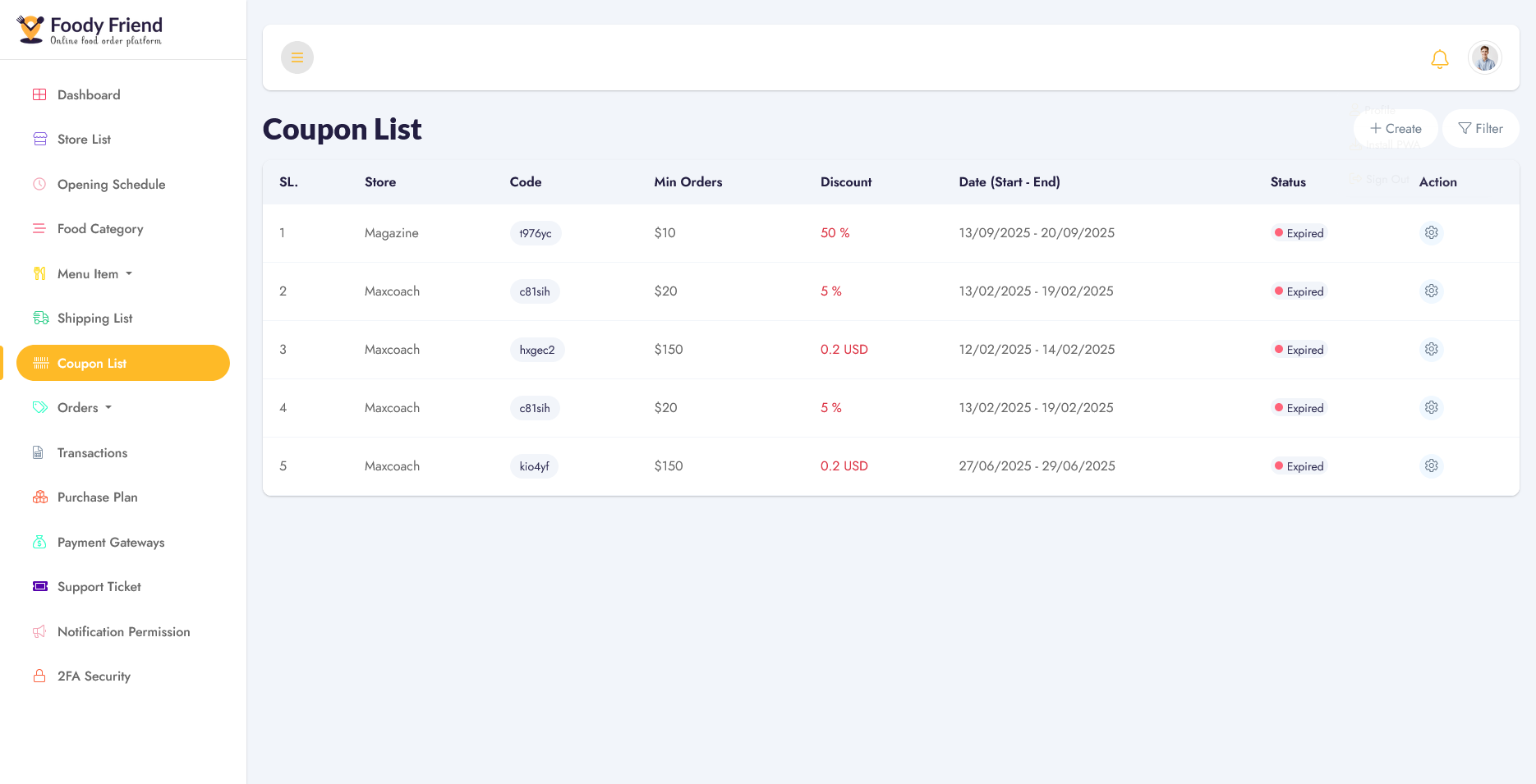Open settings gear for coupon hxgec2
Viewport: 1536px width, 784px height.
(x=1432, y=350)
